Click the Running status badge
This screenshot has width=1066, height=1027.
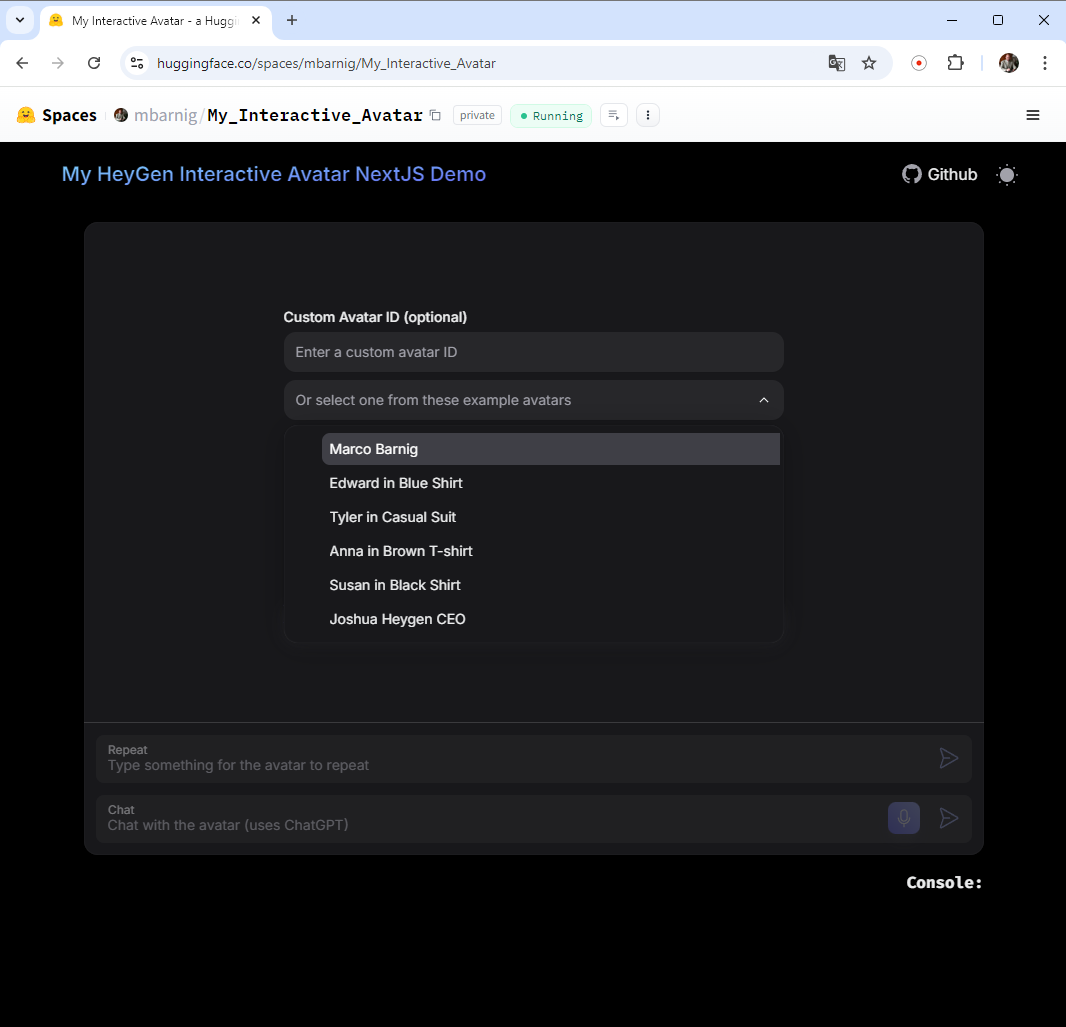coord(551,116)
